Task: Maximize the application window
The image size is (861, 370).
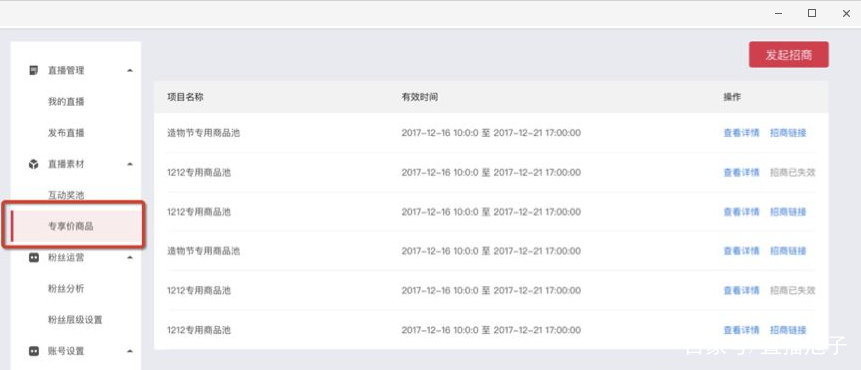Action: [x=812, y=14]
